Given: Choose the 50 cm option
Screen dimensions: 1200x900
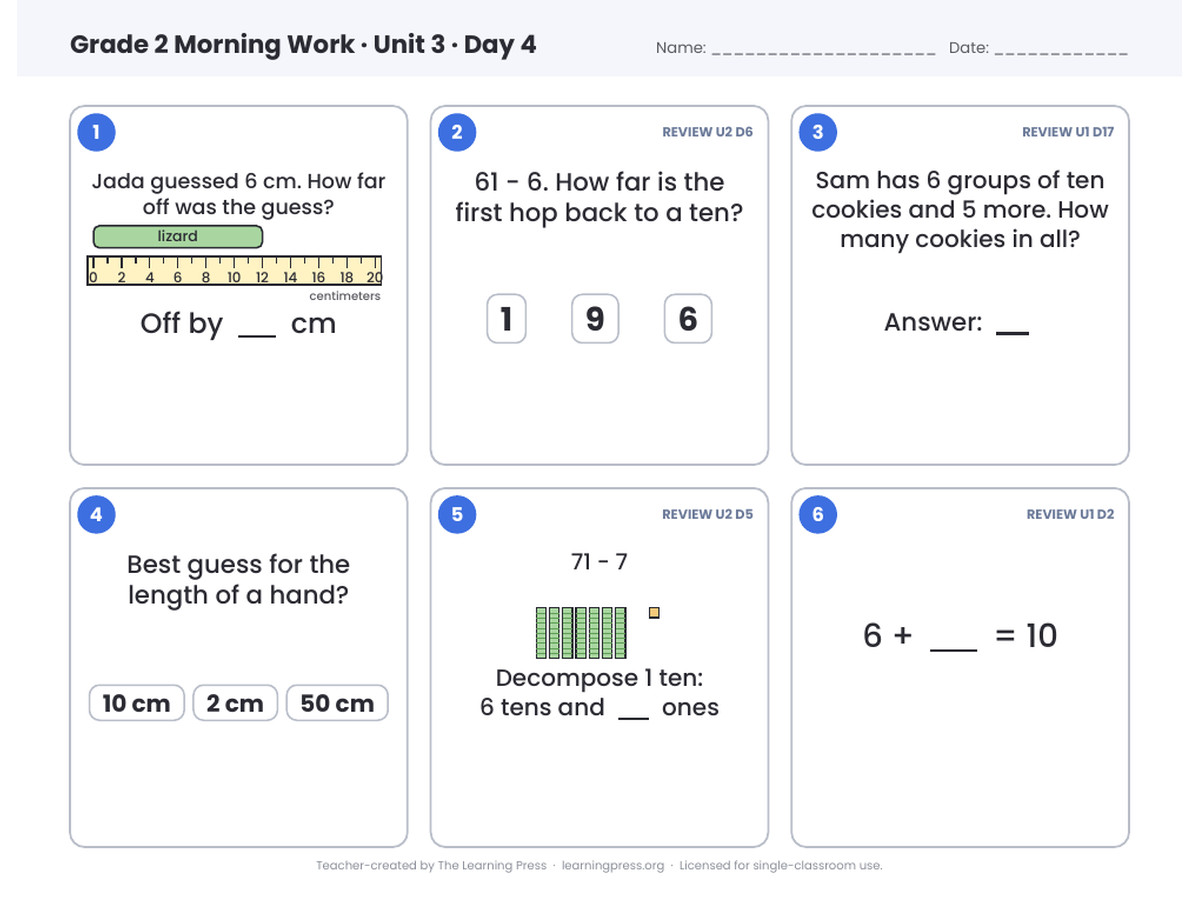Looking at the screenshot, I should pos(337,703).
